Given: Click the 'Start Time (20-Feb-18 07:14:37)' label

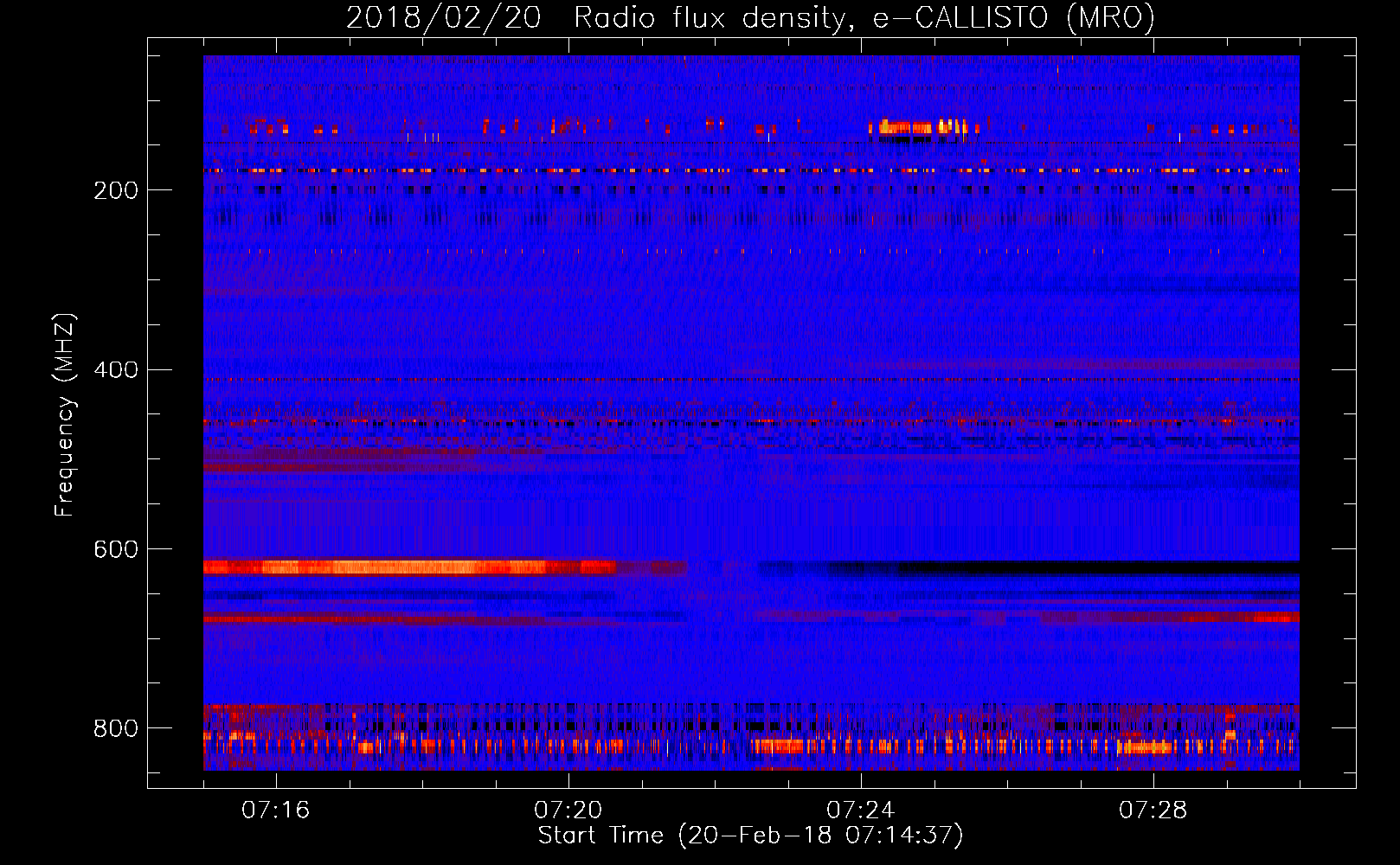Looking at the screenshot, I should [x=750, y=836].
